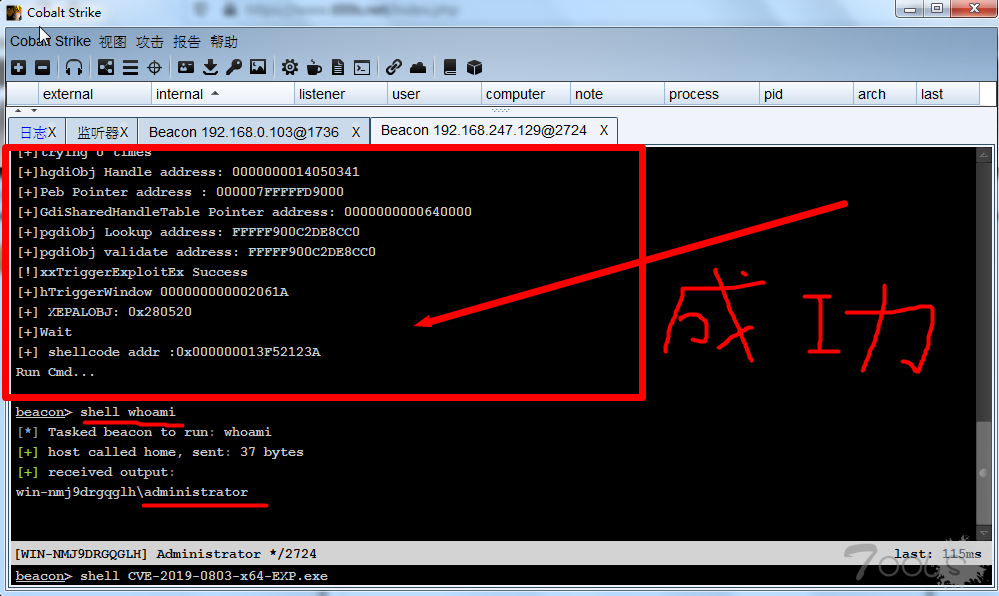Click the 'Tasked beacon to run: whoami' line
This screenshot has width=999, height=596.
(x=144, y=432)
